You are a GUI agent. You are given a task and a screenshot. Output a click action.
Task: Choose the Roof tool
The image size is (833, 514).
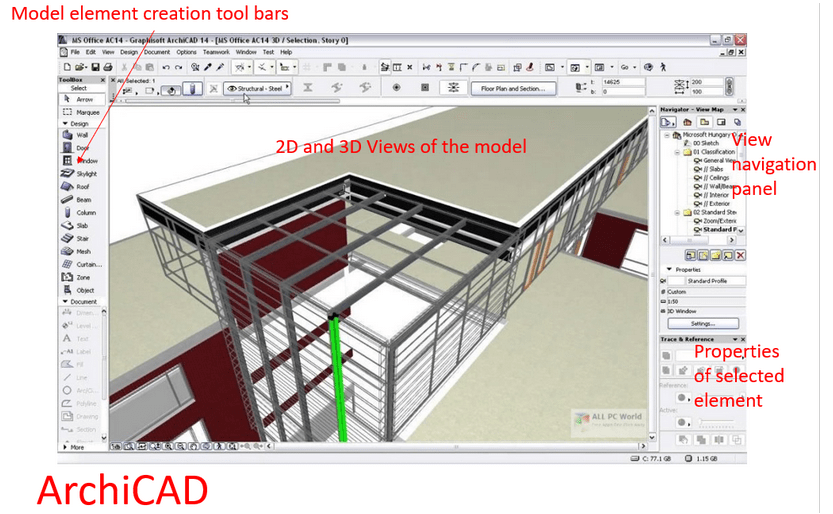point(80,187)
